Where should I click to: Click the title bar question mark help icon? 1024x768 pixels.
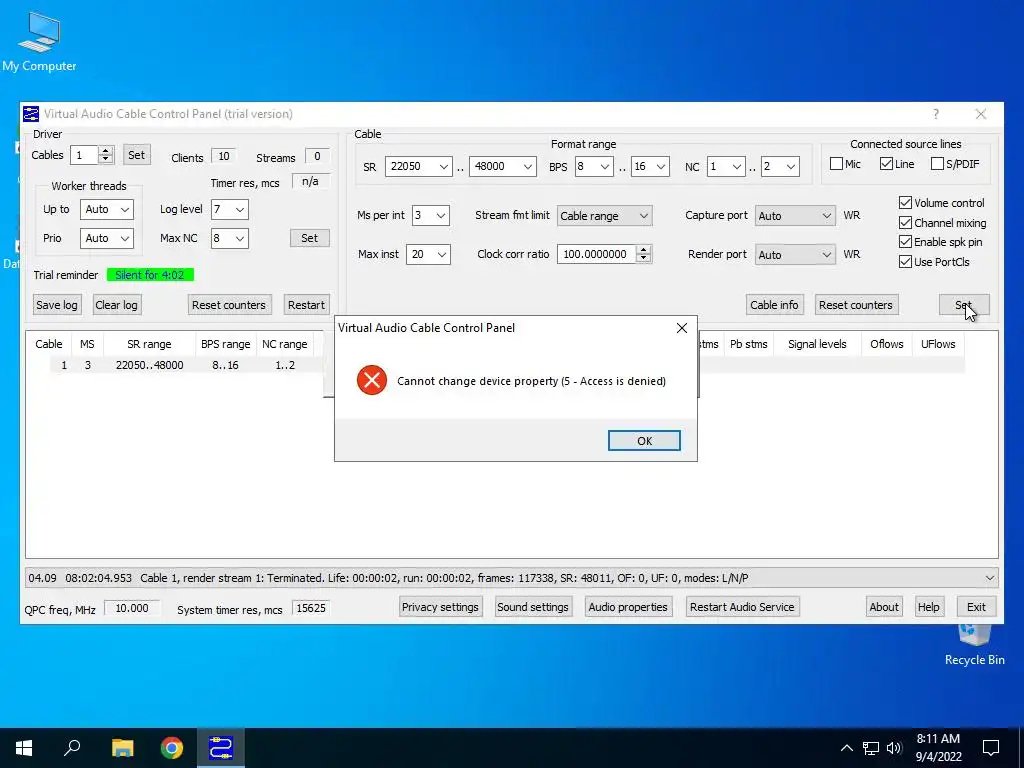click(936, 114)
